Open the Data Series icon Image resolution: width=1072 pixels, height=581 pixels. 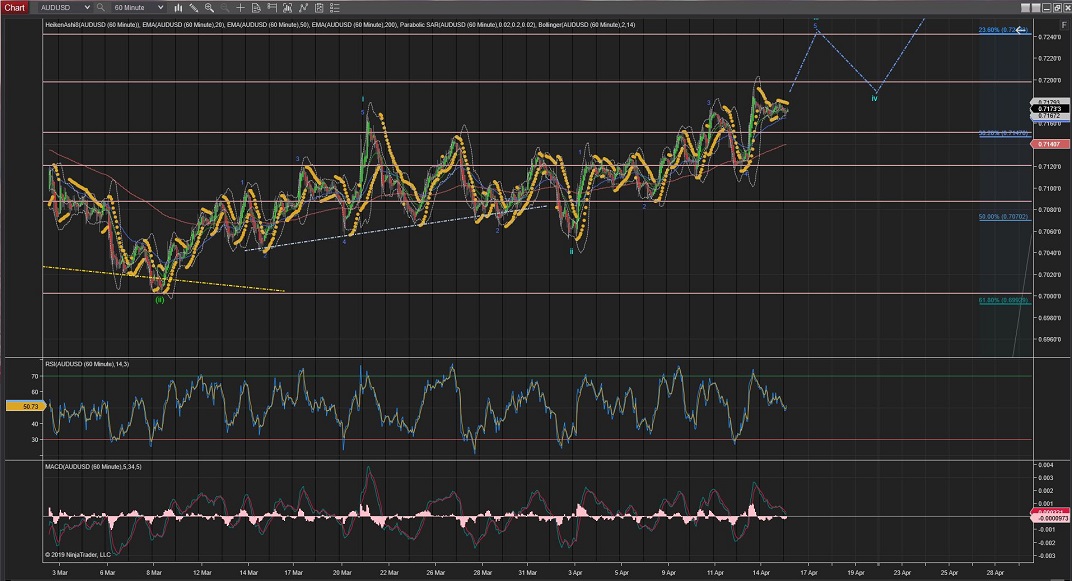click(x=256, y=7)
